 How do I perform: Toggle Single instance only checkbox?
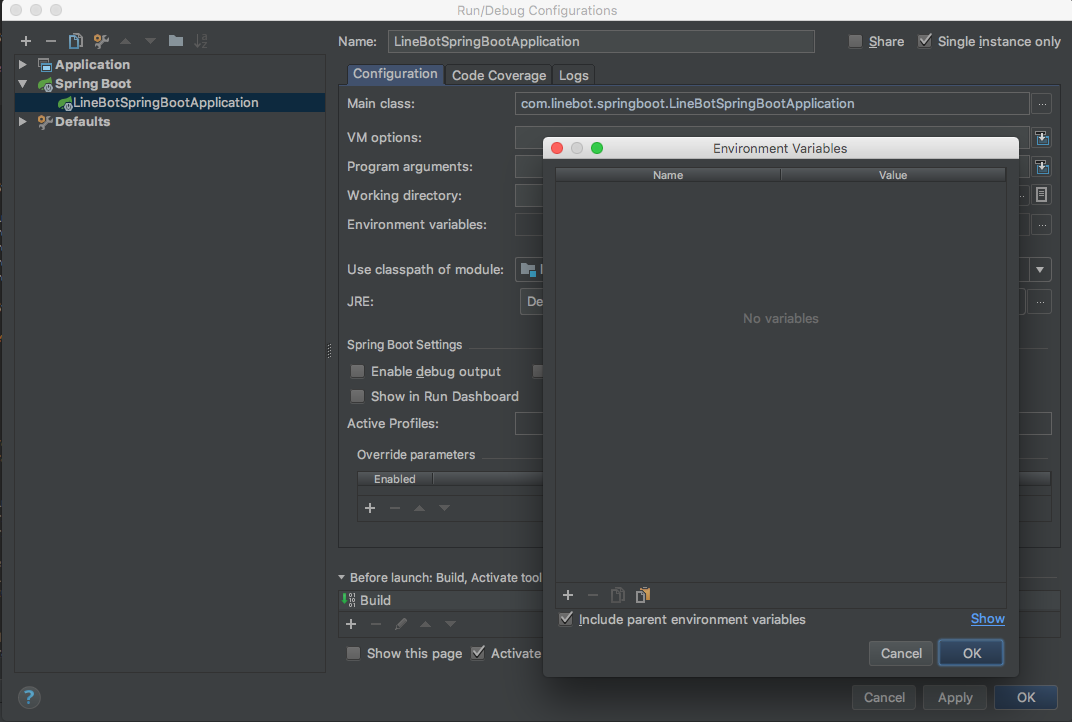(924, 41)
